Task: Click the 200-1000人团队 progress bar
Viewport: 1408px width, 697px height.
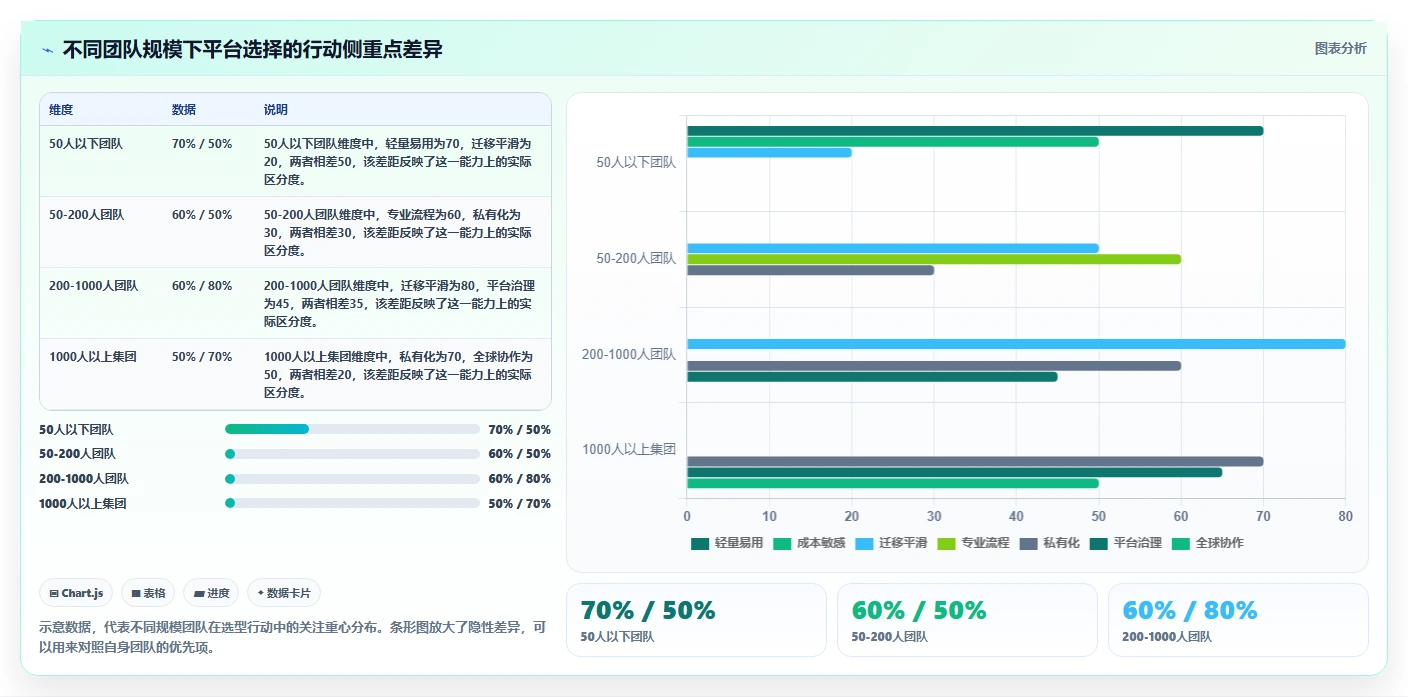Action: click(x=353, y=479)
